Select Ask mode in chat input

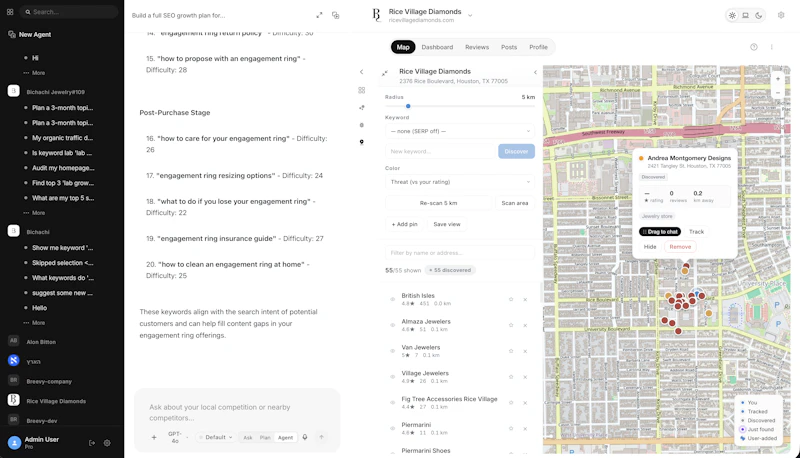click(x=248, y=438)
